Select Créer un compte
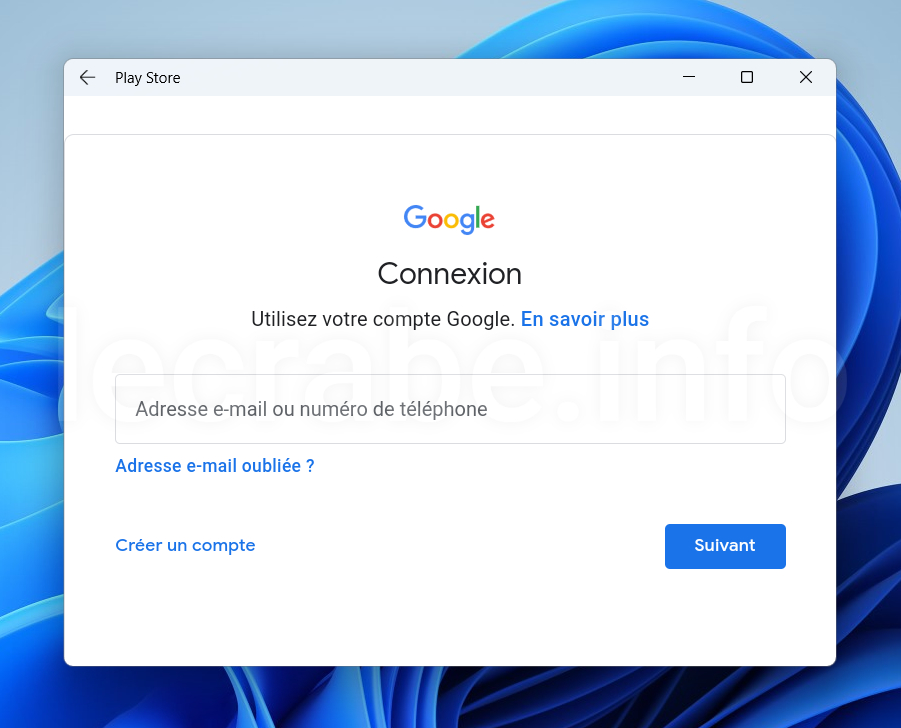This screenshot has height=728, width=901. pos(185,545)
